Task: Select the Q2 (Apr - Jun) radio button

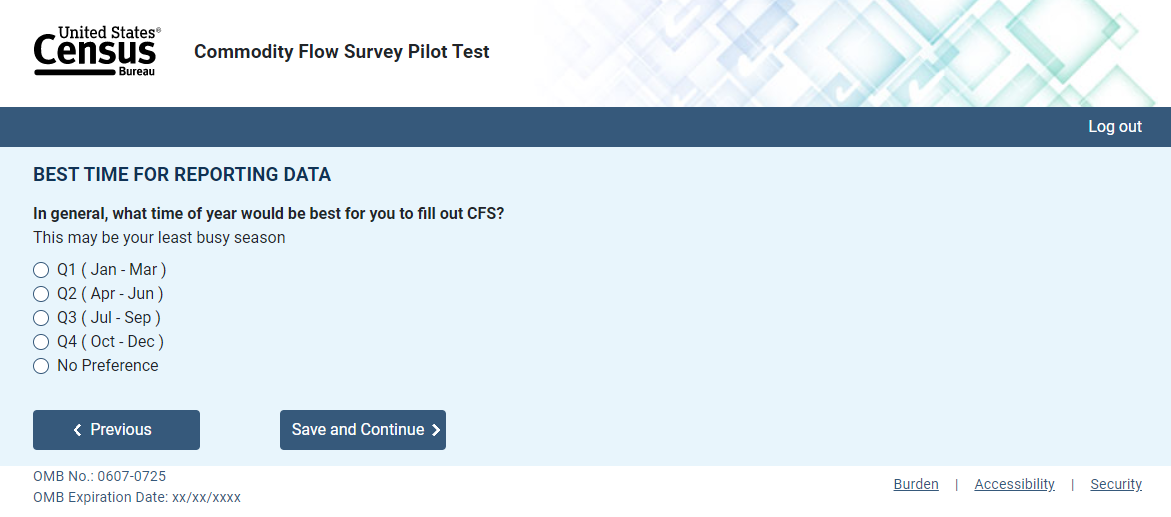Action: (41, 294)
